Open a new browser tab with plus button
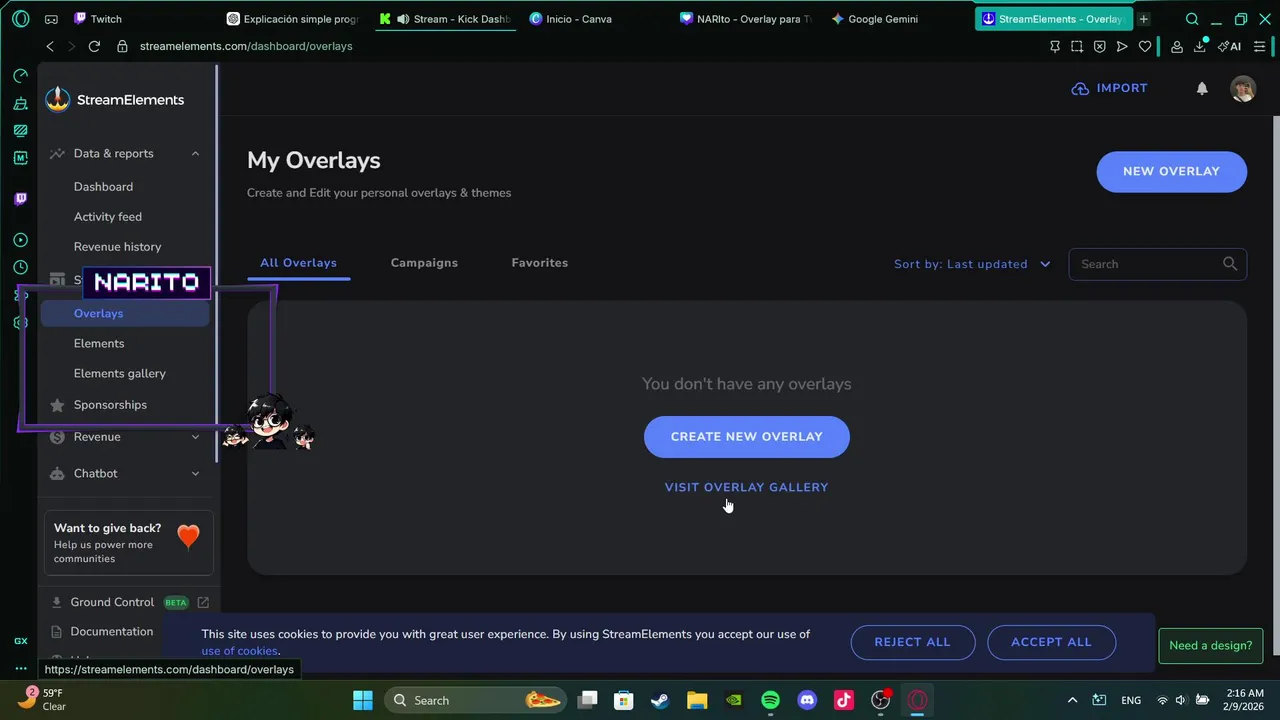The image size is (1280, 720). (1143, 19)
